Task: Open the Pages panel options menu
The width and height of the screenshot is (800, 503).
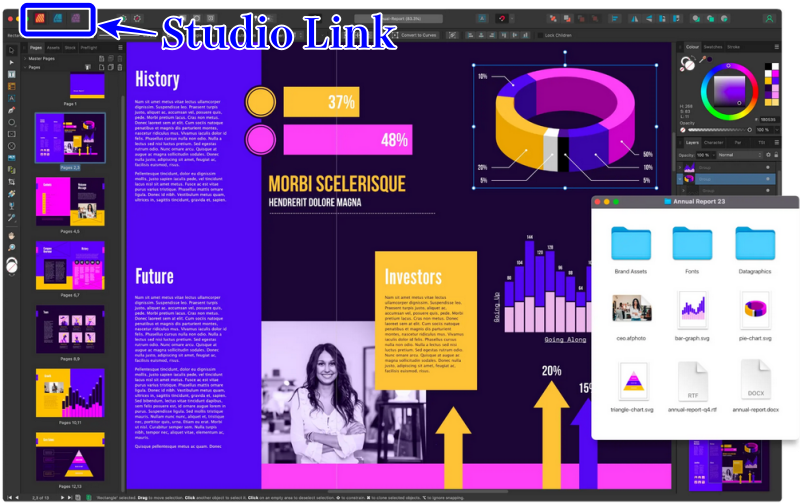Action: (x=120, y=47)
